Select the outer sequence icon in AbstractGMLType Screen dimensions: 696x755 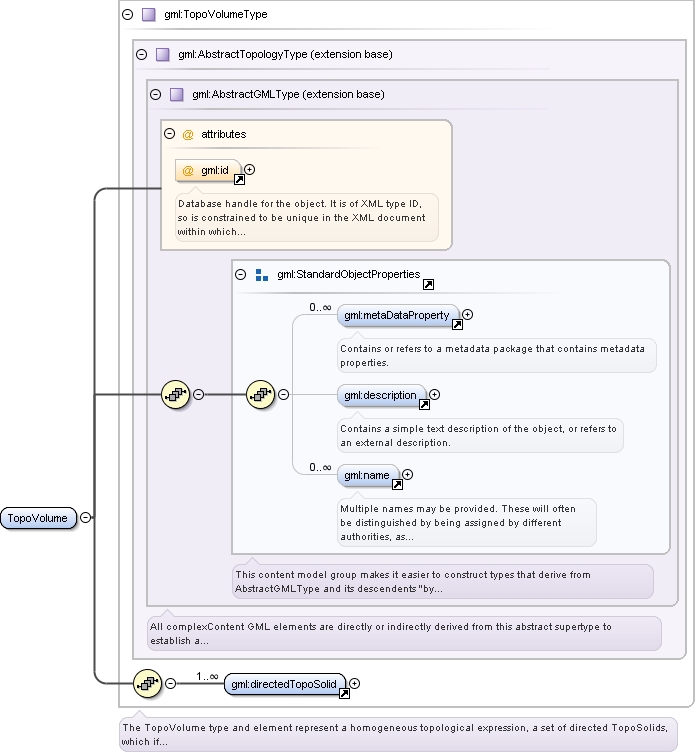[x=176, y=394]
